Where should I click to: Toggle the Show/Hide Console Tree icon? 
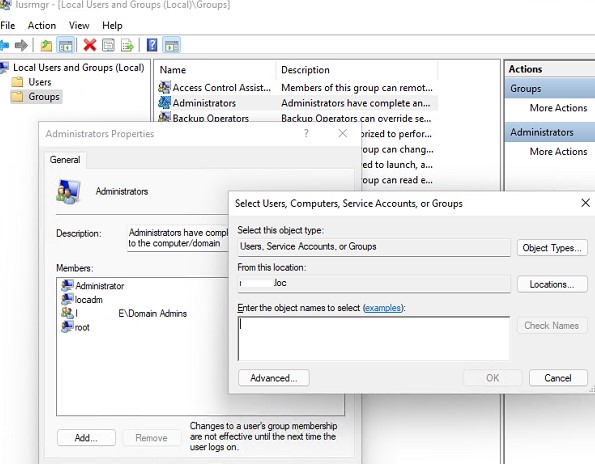pos(65,46)
